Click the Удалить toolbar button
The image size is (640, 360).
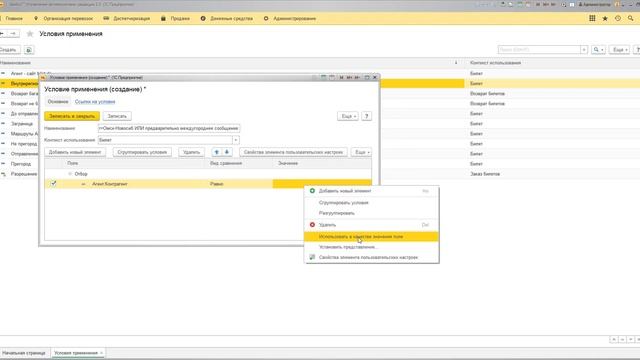click(191, 152)
